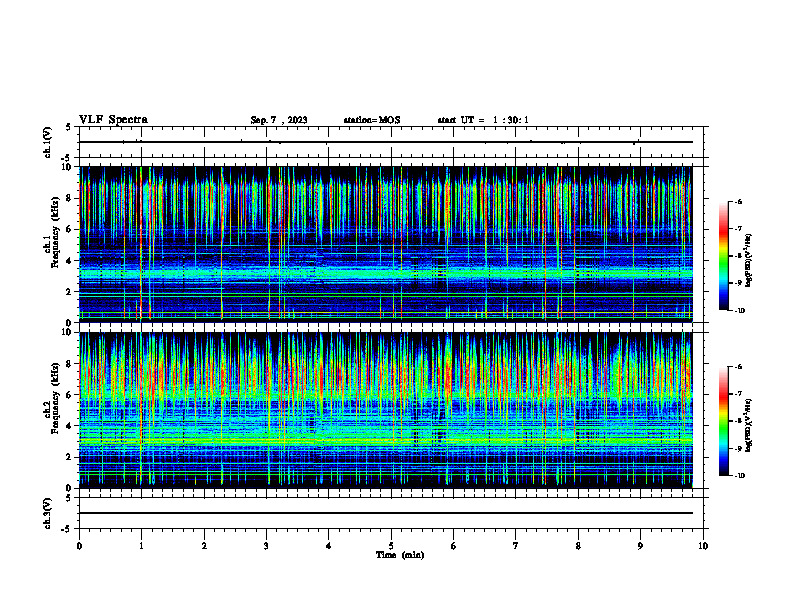Click the x-axis tick label "9"
Image resolution: width=792 pixels, height=612 pixels.
[x=640, y=545]
